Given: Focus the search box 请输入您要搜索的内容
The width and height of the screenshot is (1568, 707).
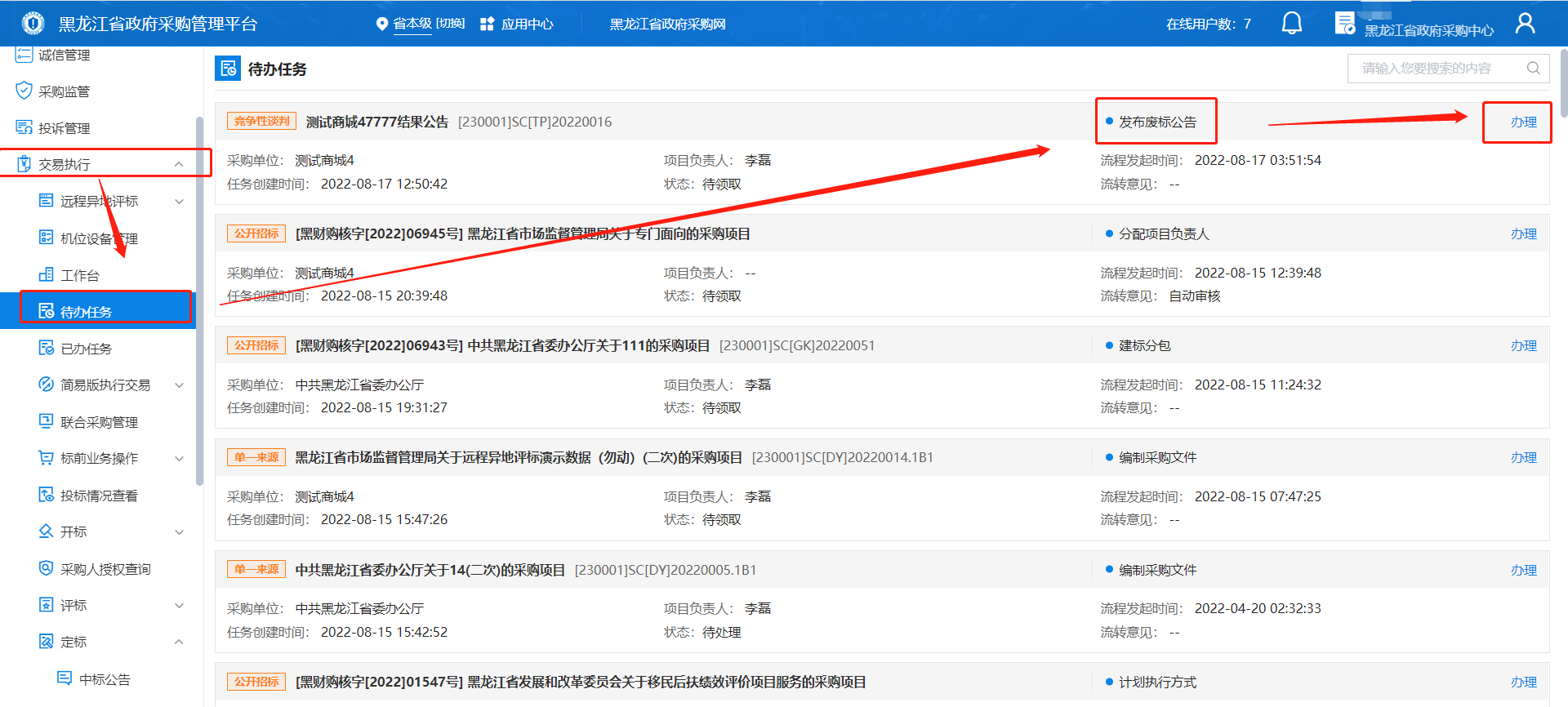Looking at the screenshot, I should [1448, 68].
